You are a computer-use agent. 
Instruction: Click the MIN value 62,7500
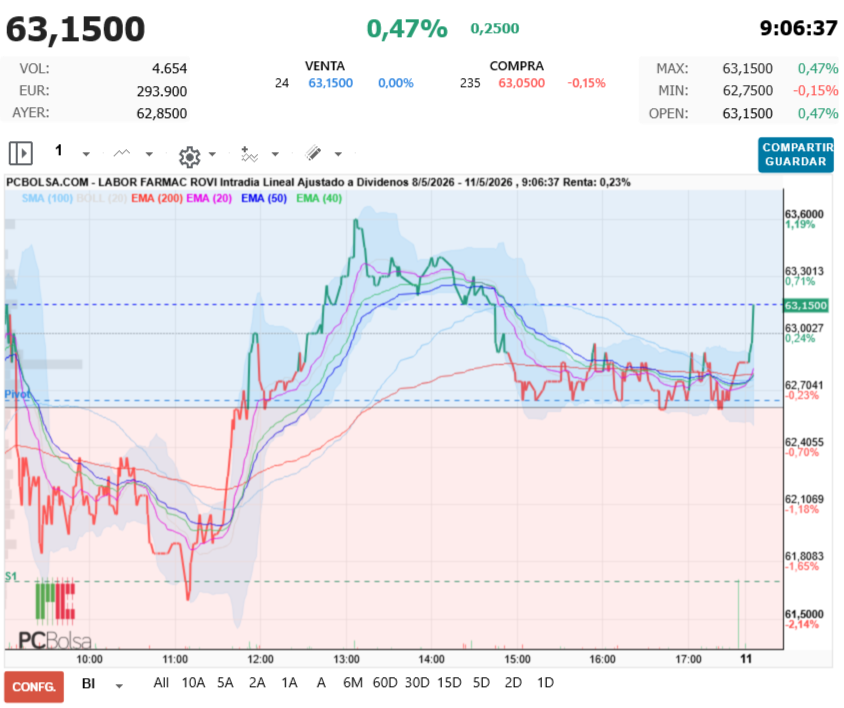(x=748, y=90)
